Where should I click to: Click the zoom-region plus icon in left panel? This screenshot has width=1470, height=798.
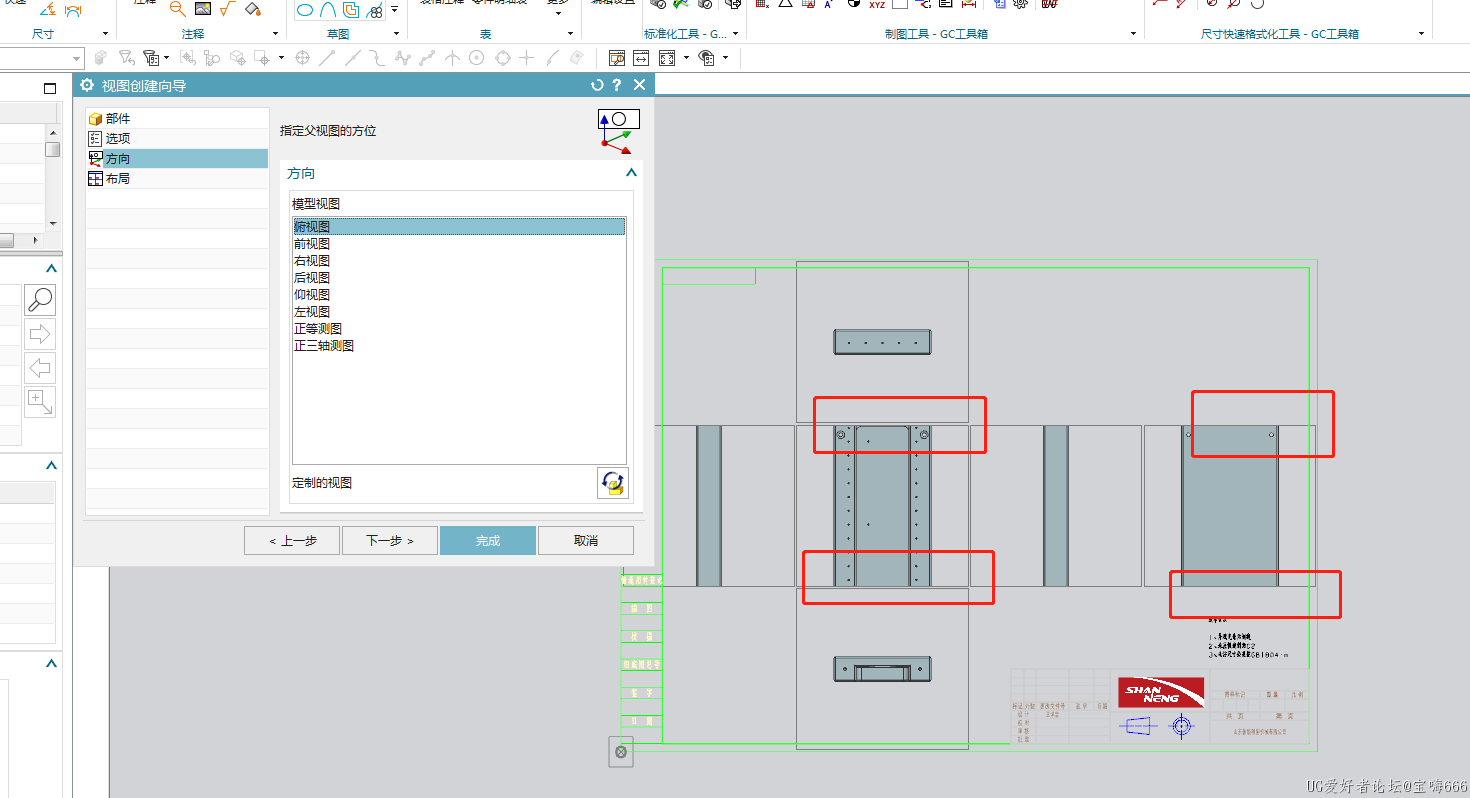pos(40,402)
